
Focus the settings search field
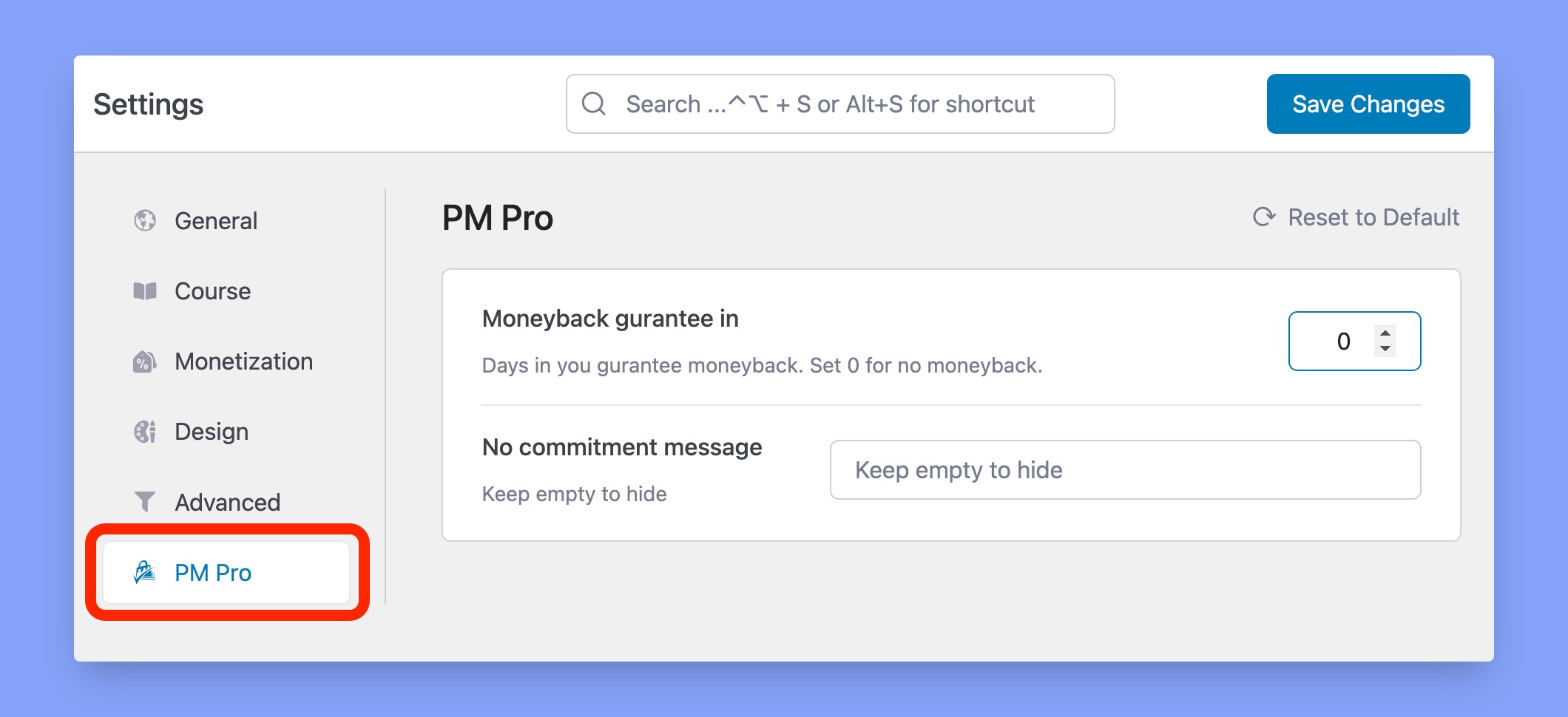point(840,103)
